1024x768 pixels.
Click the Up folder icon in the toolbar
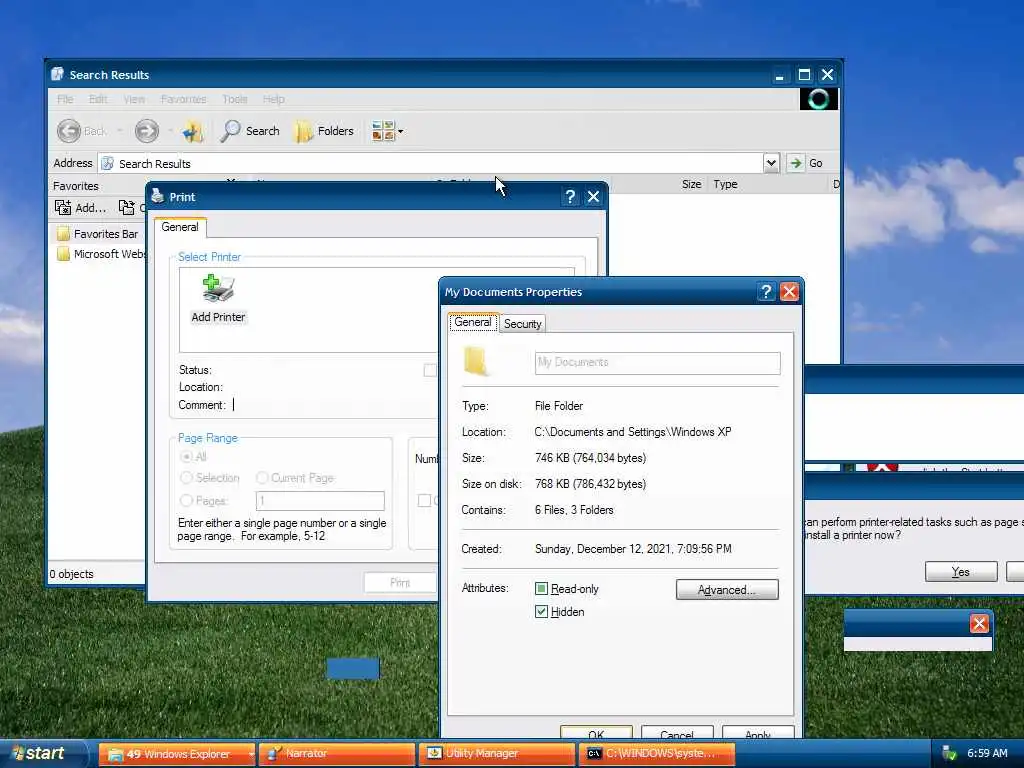tap(193, 131)
